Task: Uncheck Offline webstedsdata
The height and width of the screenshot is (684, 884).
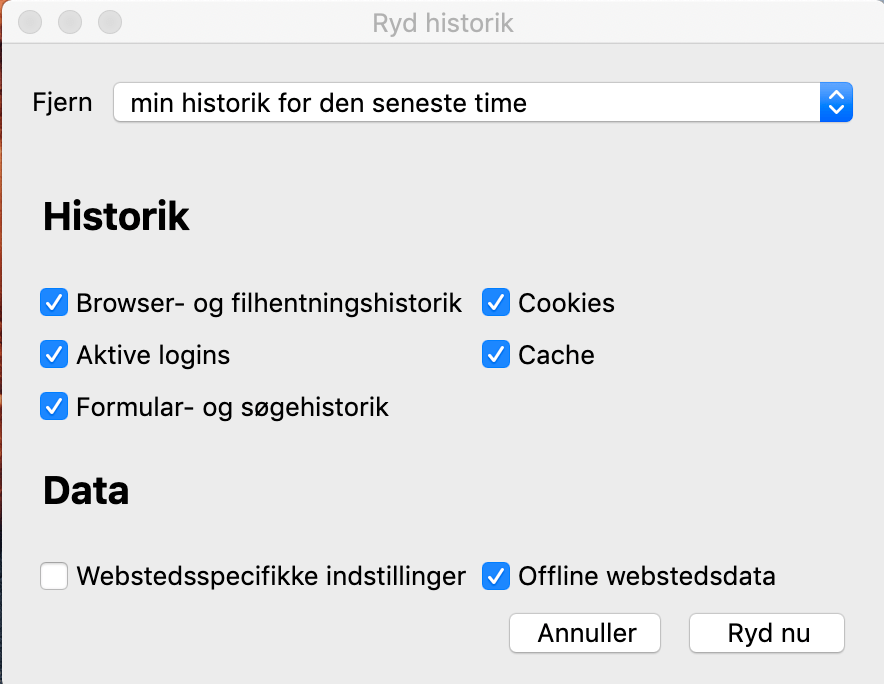Action: [496, 576]
